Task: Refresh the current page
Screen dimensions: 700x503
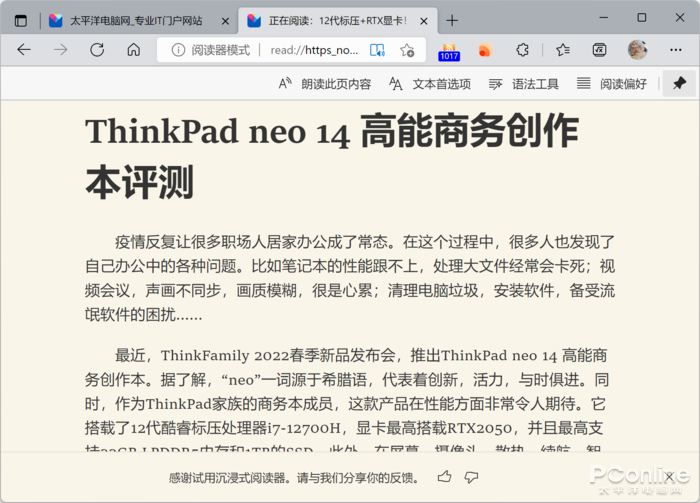Action: coord(97,50)
